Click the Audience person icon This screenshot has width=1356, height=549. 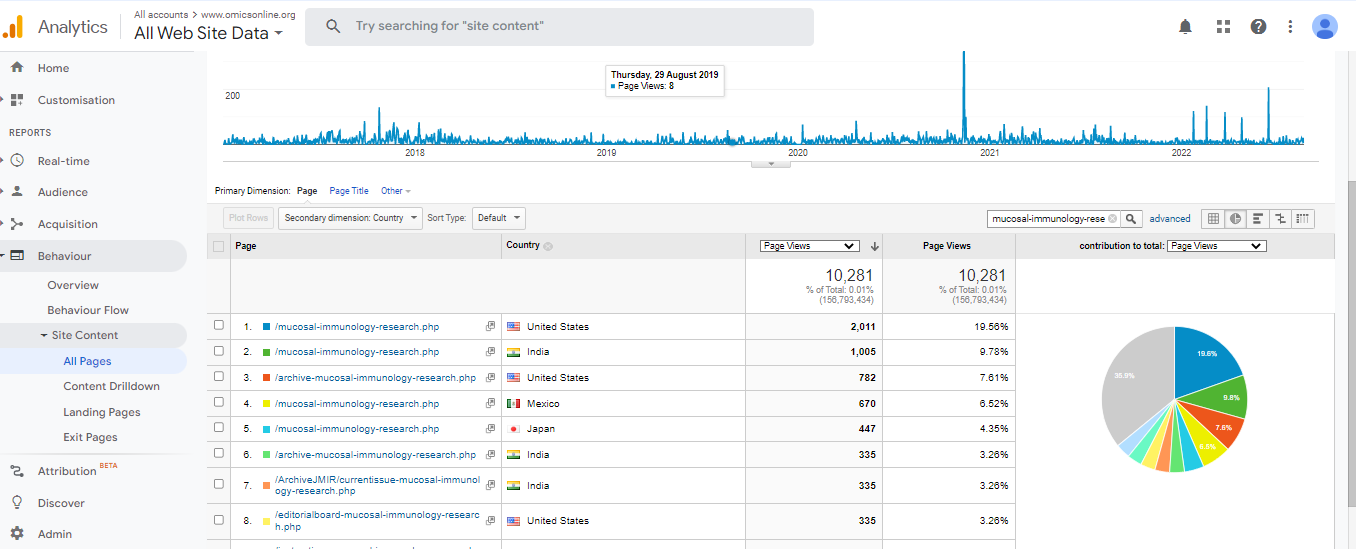coord(17,192)
